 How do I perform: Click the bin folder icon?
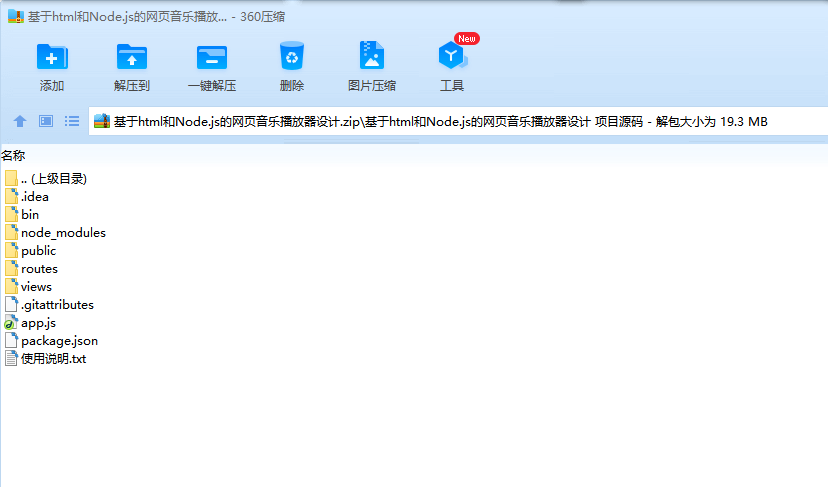tap(11, 214)
